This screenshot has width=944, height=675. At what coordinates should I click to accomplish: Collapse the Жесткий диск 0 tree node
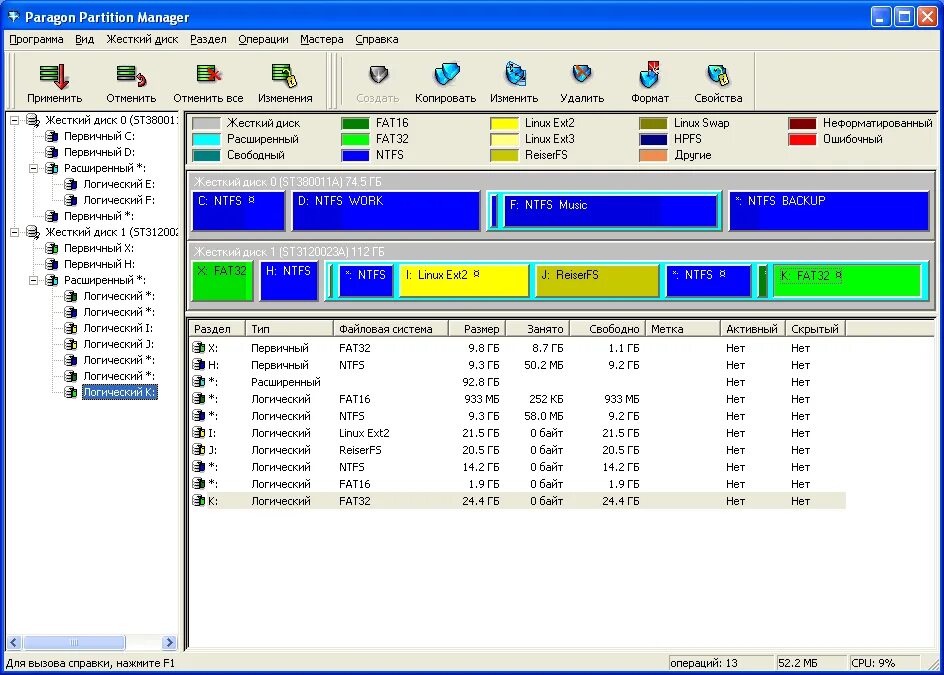point(14,120)
